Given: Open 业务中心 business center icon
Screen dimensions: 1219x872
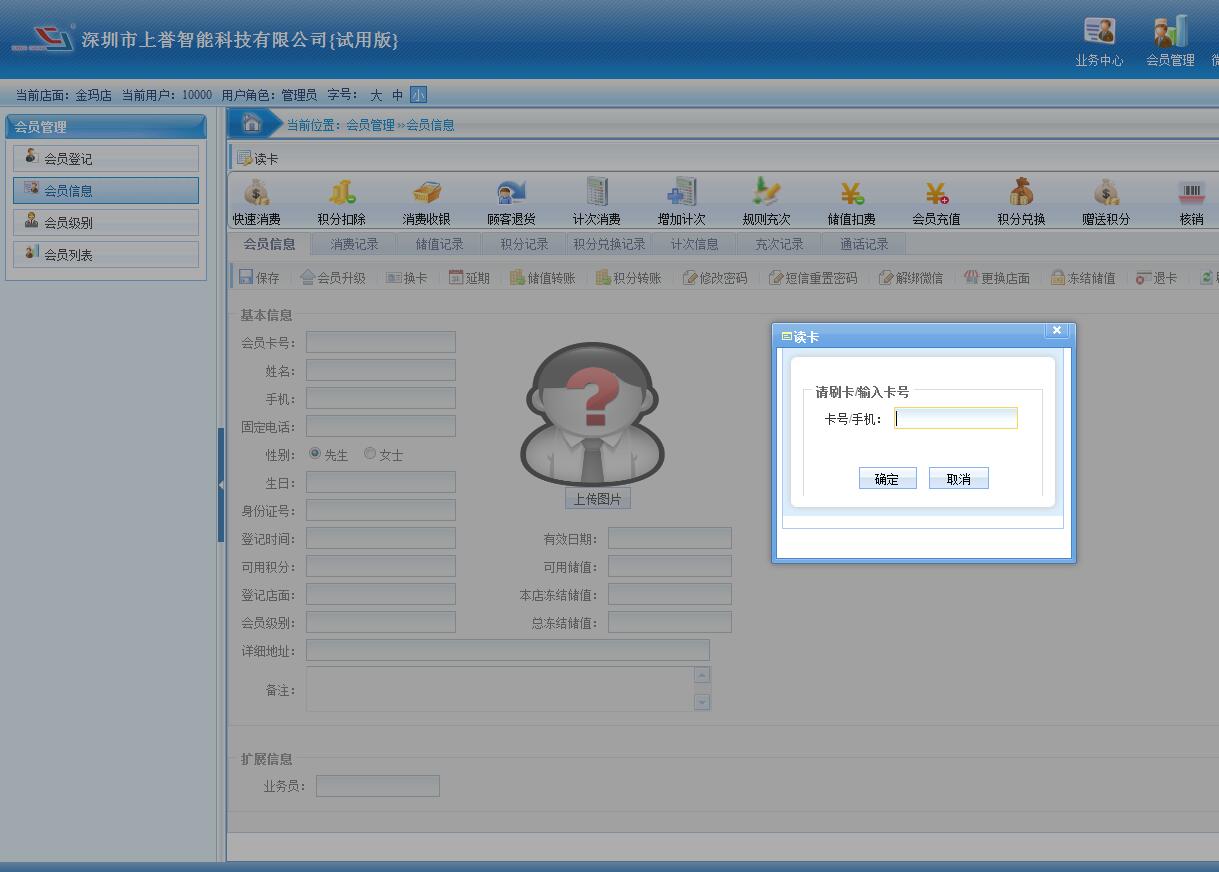Looking at the screenshot, I should pos(1099,32).
